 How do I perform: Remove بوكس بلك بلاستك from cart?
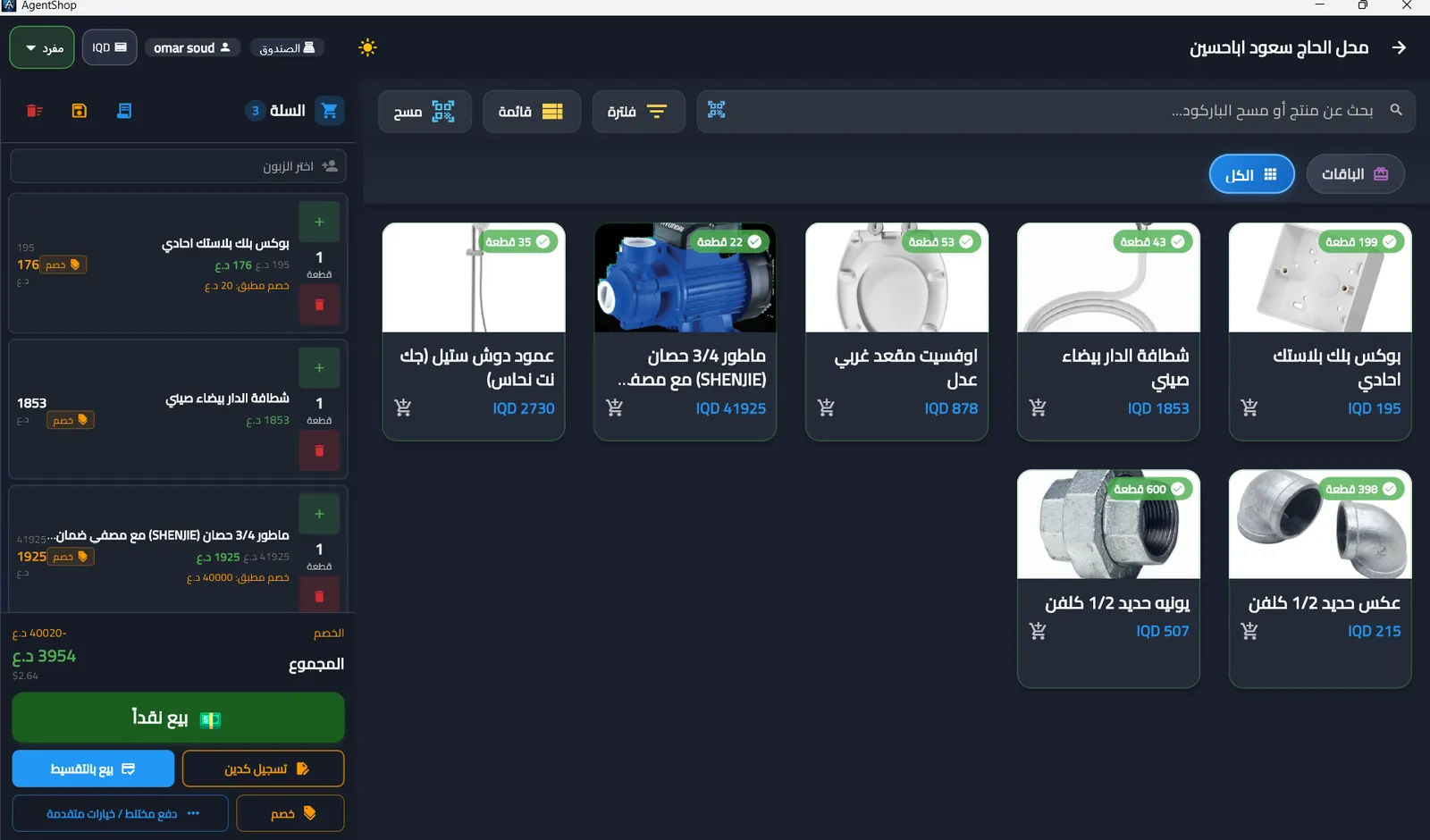[x=319, y=305]
